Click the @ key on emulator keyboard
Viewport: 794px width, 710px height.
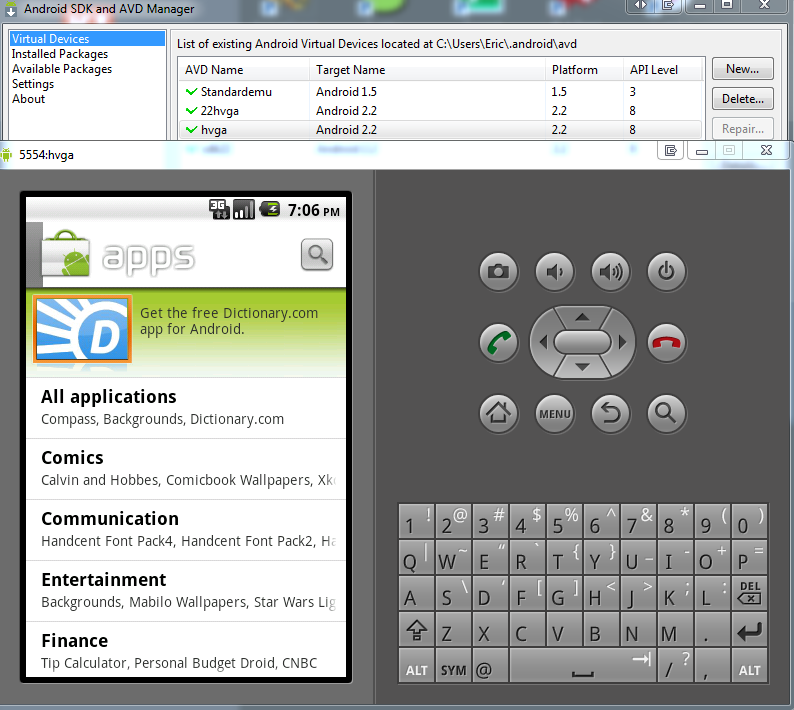pos(490,666)
